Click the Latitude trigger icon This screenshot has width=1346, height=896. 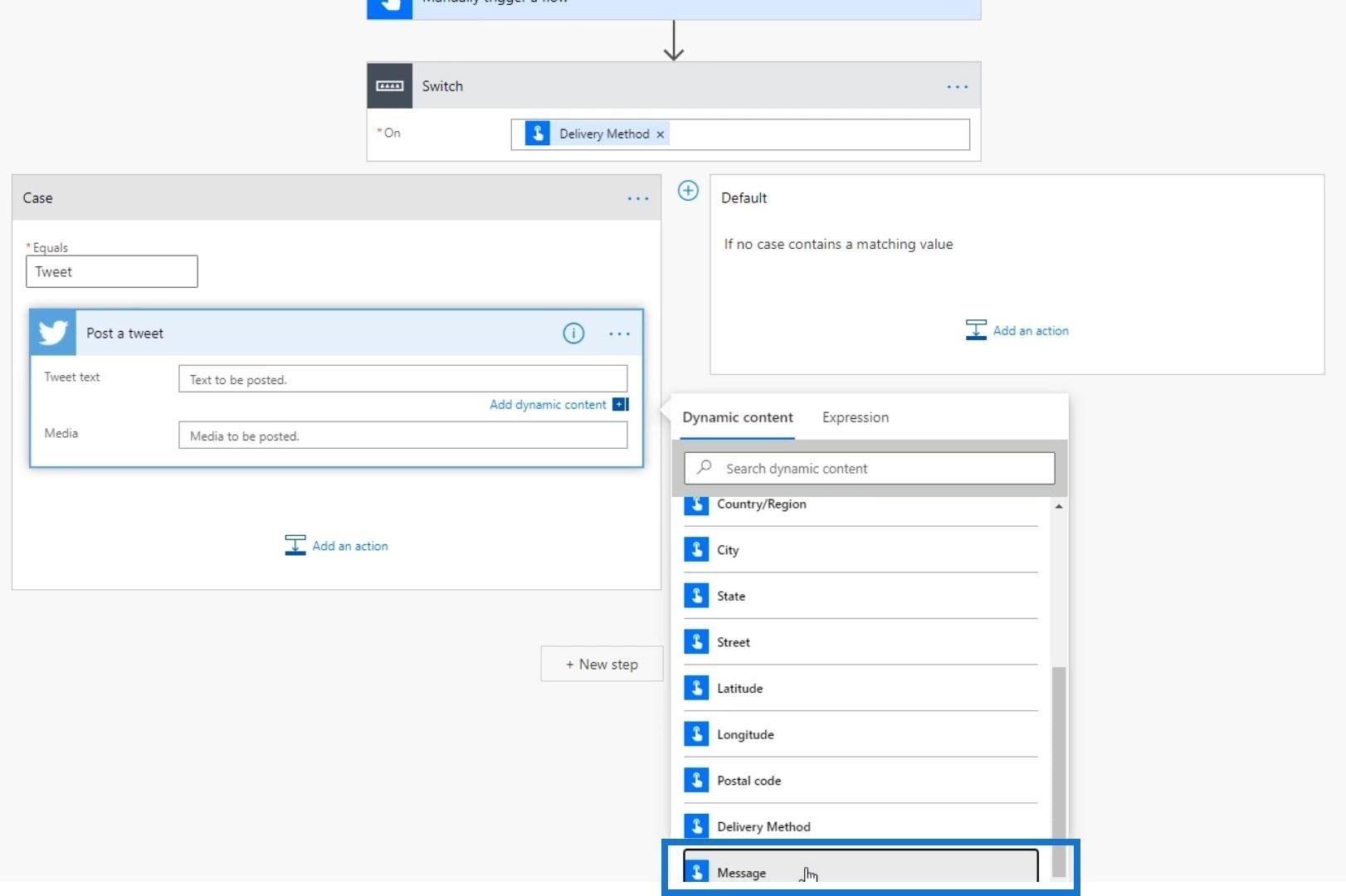pos(696,688)
